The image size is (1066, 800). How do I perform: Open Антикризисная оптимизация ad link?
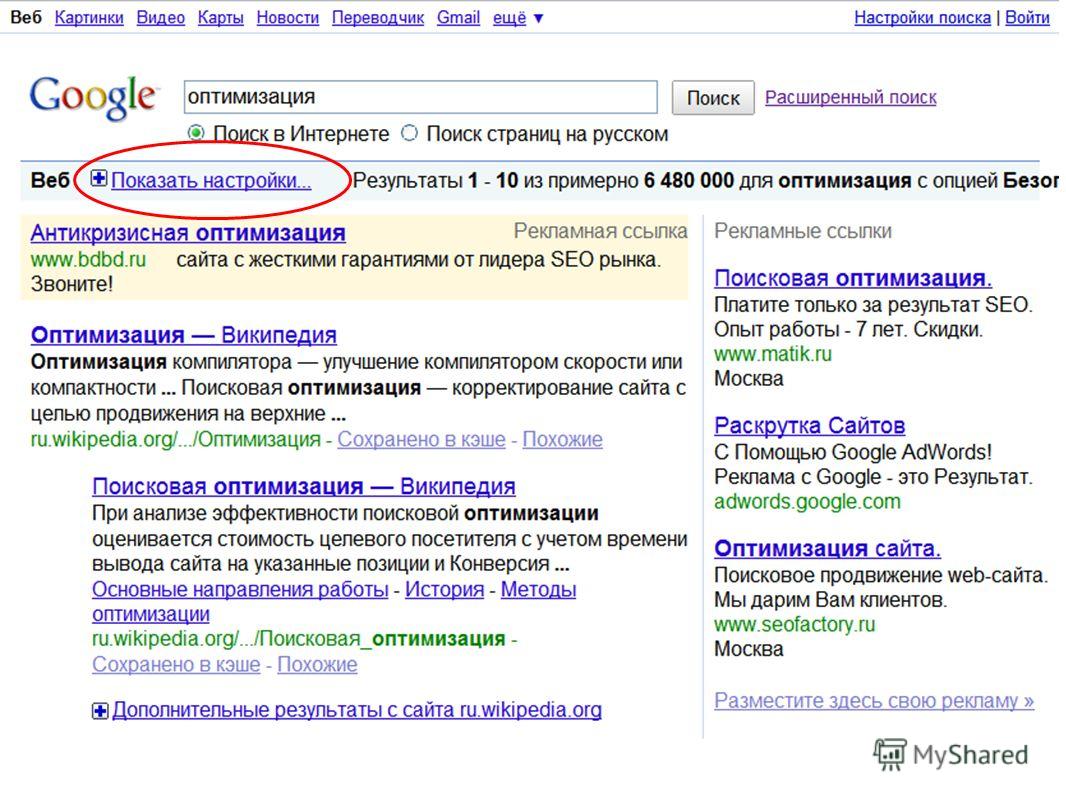188,232
